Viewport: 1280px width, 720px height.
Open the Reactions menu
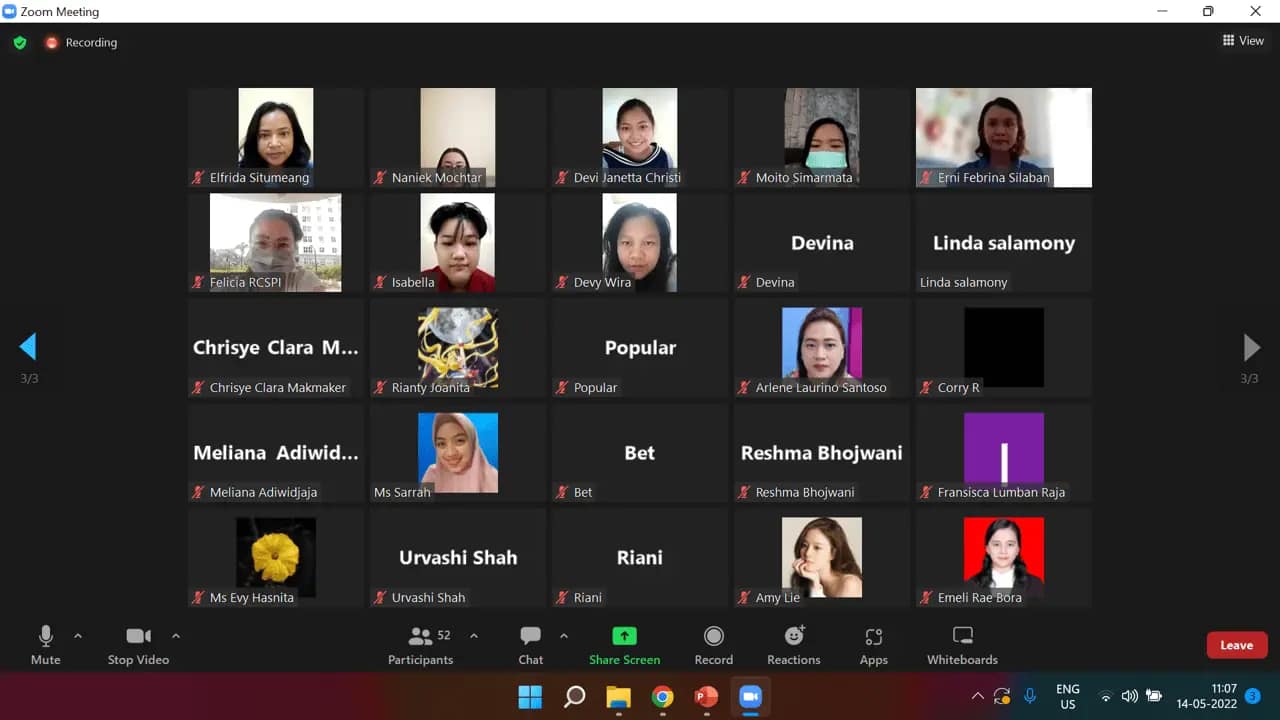point(794,645)
